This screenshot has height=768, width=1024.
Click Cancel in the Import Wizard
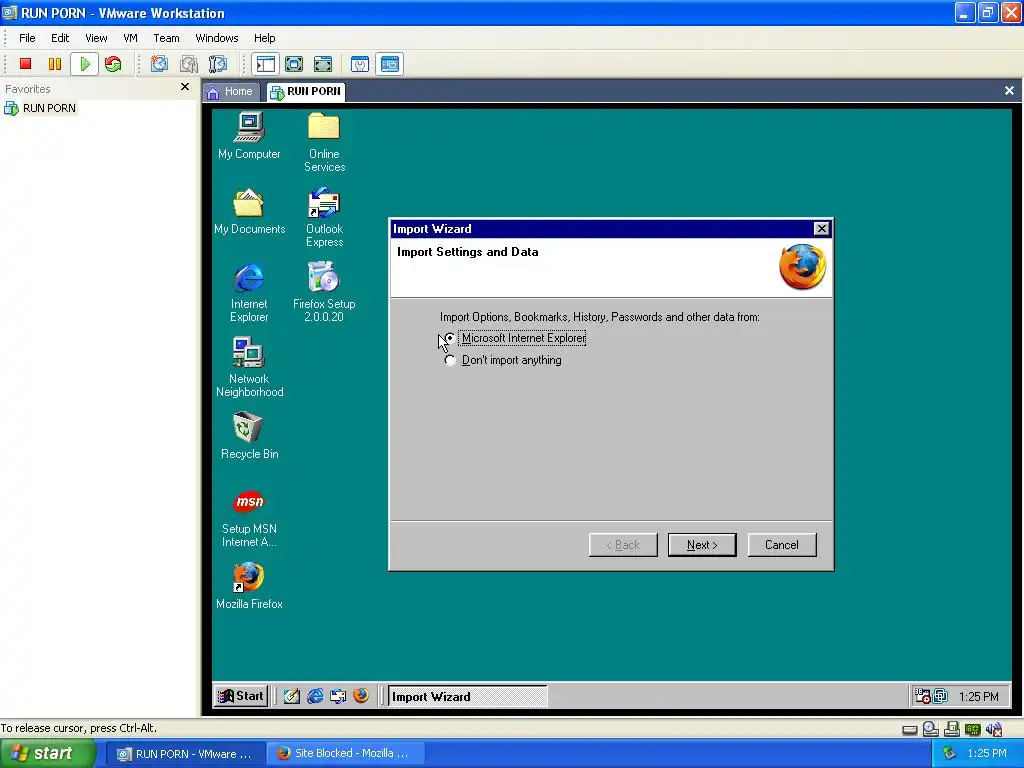(782, 545)
